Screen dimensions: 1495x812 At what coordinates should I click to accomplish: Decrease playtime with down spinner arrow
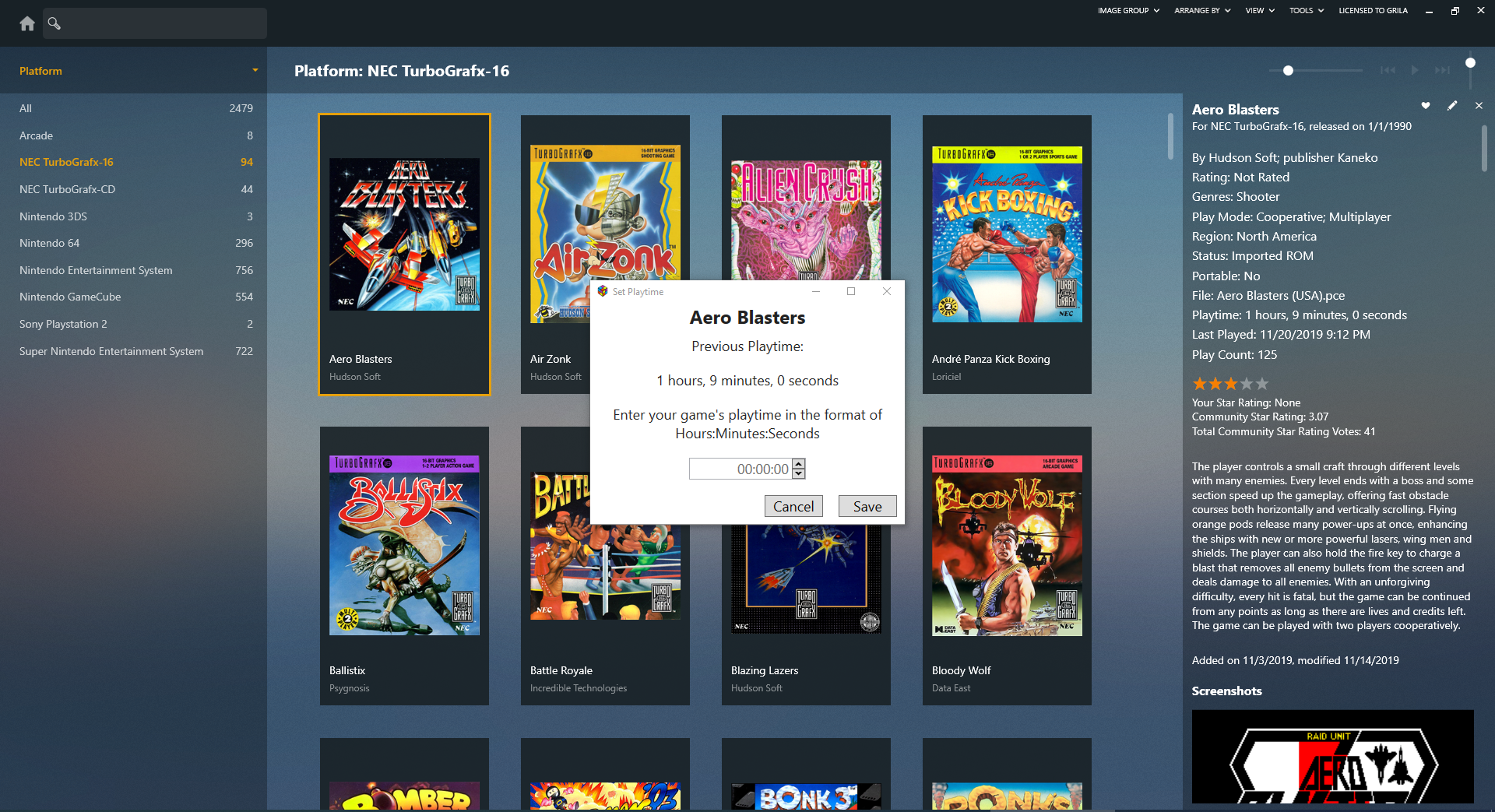tap(799, 473)
